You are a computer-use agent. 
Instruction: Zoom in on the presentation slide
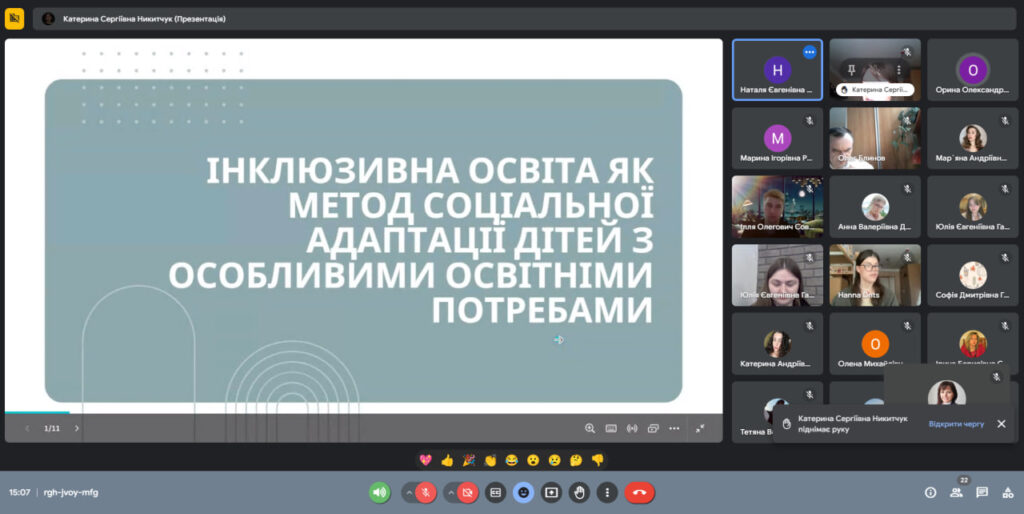(x=590, y=428)
